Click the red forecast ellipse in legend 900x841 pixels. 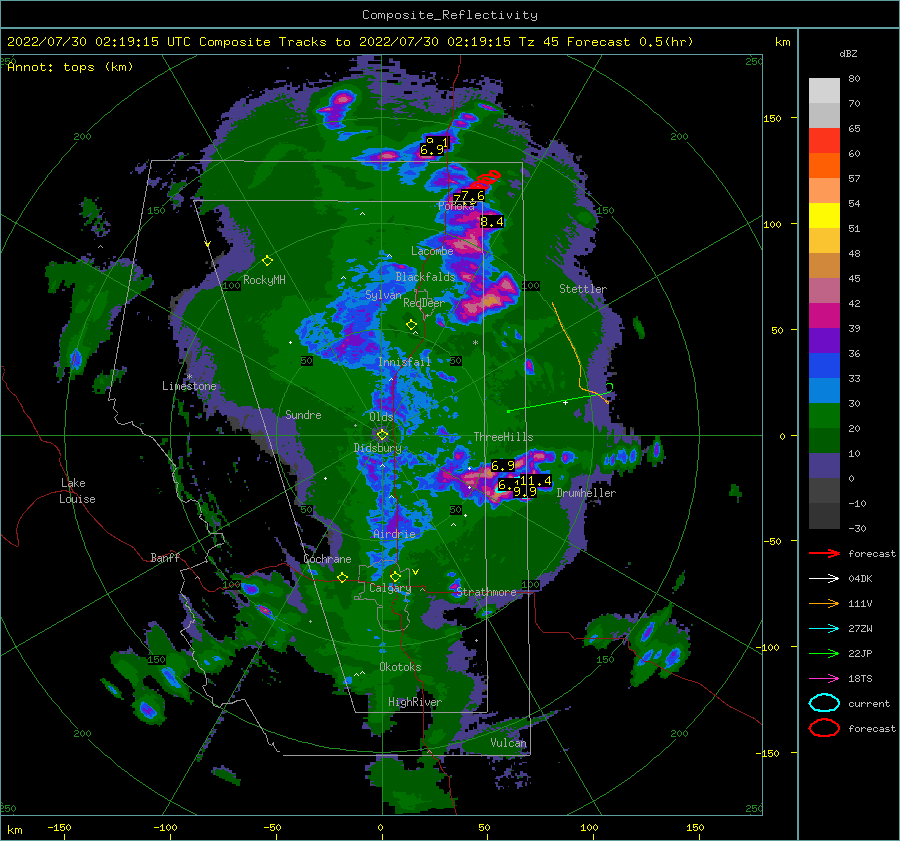pyautogui.click(x=824, y=728)
